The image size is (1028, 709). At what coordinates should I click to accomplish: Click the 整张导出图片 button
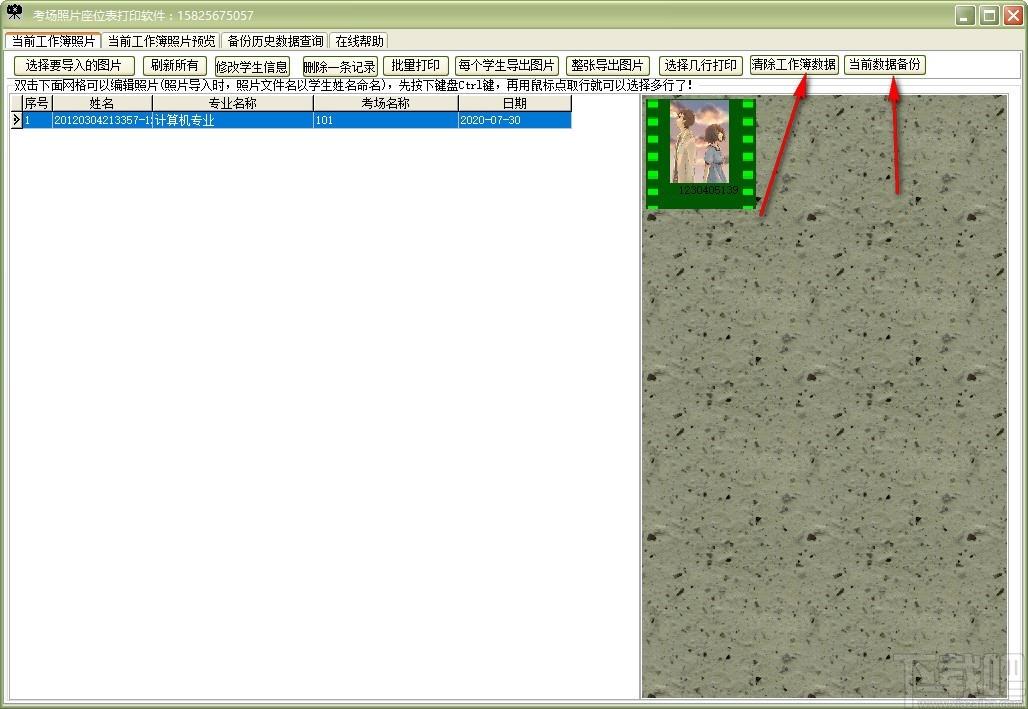pos(608,66)
